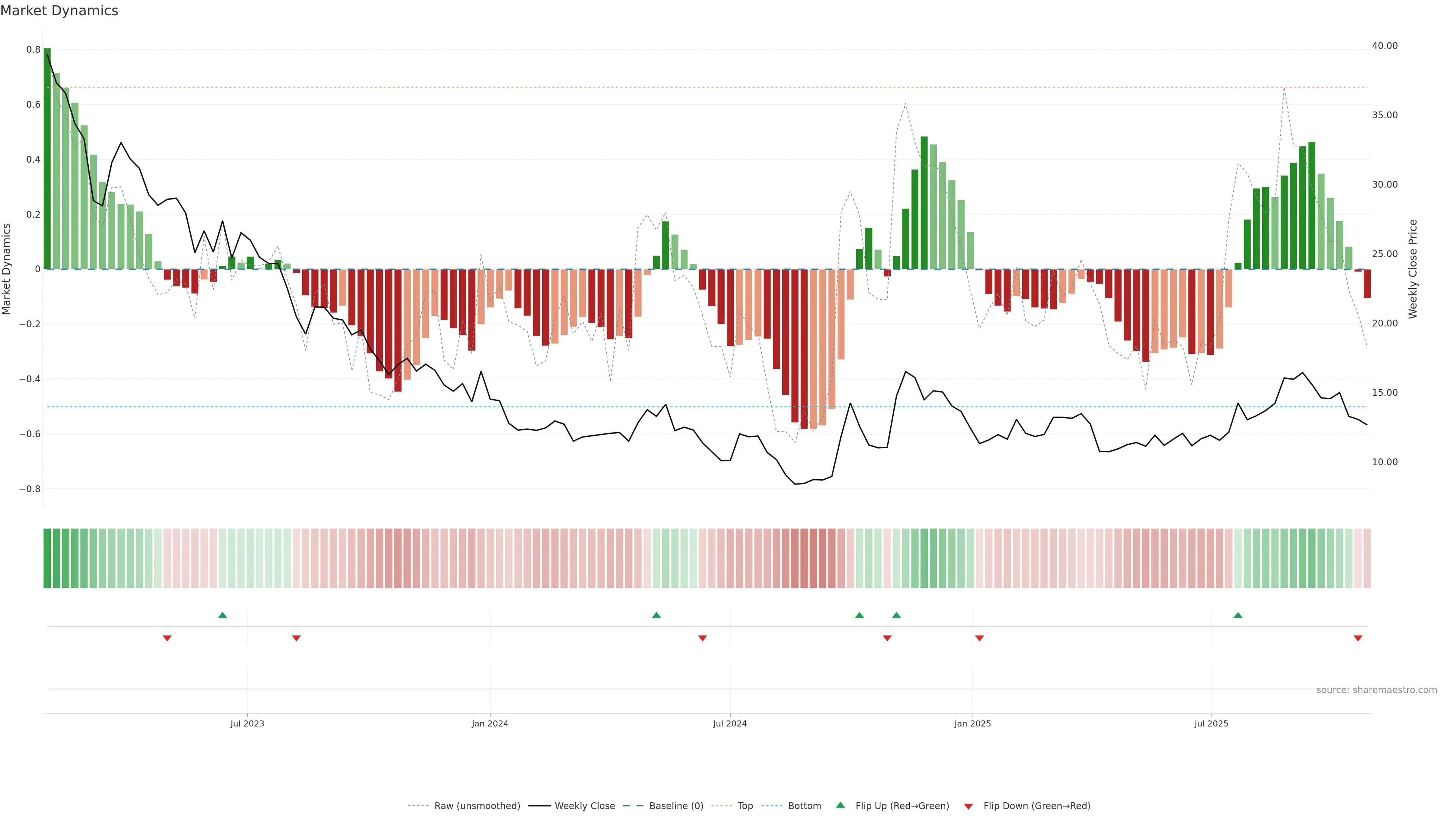
Task: Click the Weekly Close Price axis title
Action: coord(1412,269)
